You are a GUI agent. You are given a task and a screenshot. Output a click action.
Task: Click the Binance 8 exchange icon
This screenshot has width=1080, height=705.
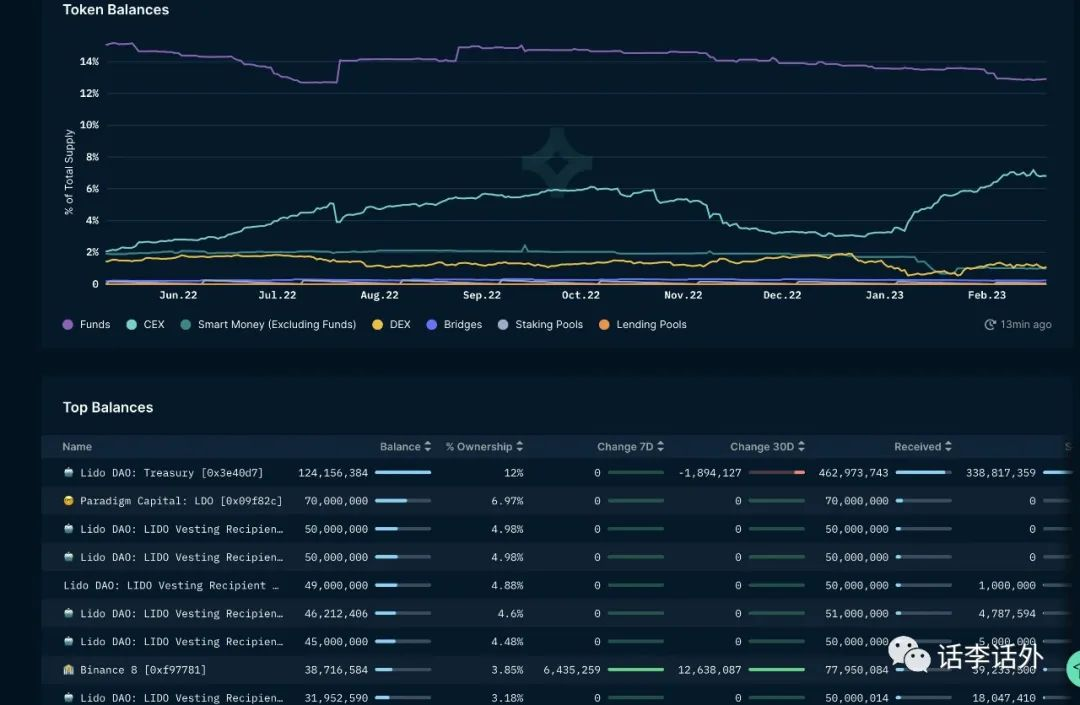pyautogui.click(x=68, y=669)
